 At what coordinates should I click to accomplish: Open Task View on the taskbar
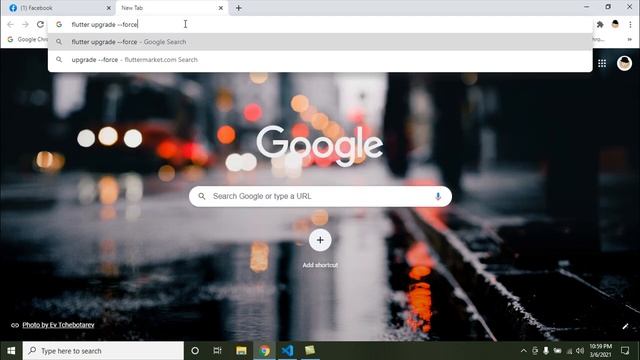tap(218, 351)
